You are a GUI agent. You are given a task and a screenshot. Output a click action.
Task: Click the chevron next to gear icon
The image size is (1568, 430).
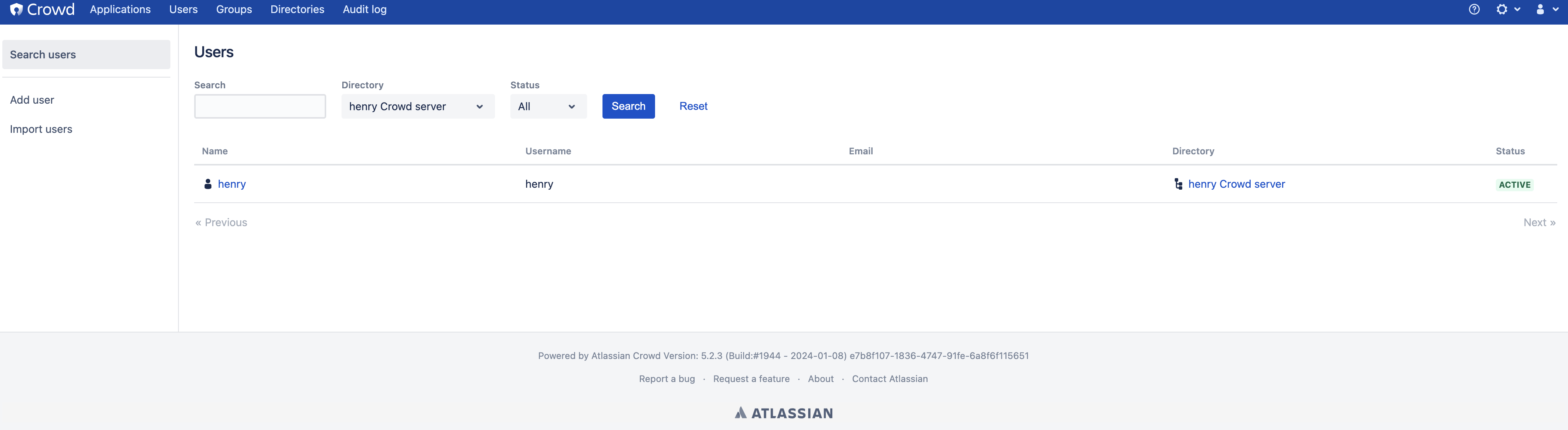click(x=1517, y=9)
